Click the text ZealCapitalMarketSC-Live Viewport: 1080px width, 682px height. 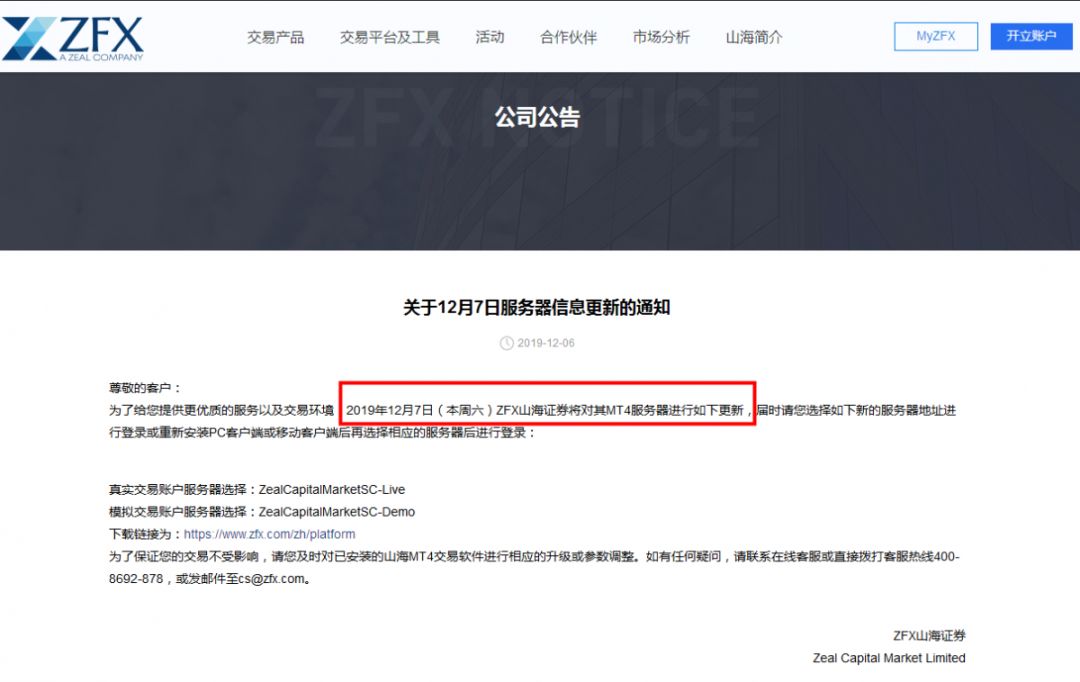332,490
